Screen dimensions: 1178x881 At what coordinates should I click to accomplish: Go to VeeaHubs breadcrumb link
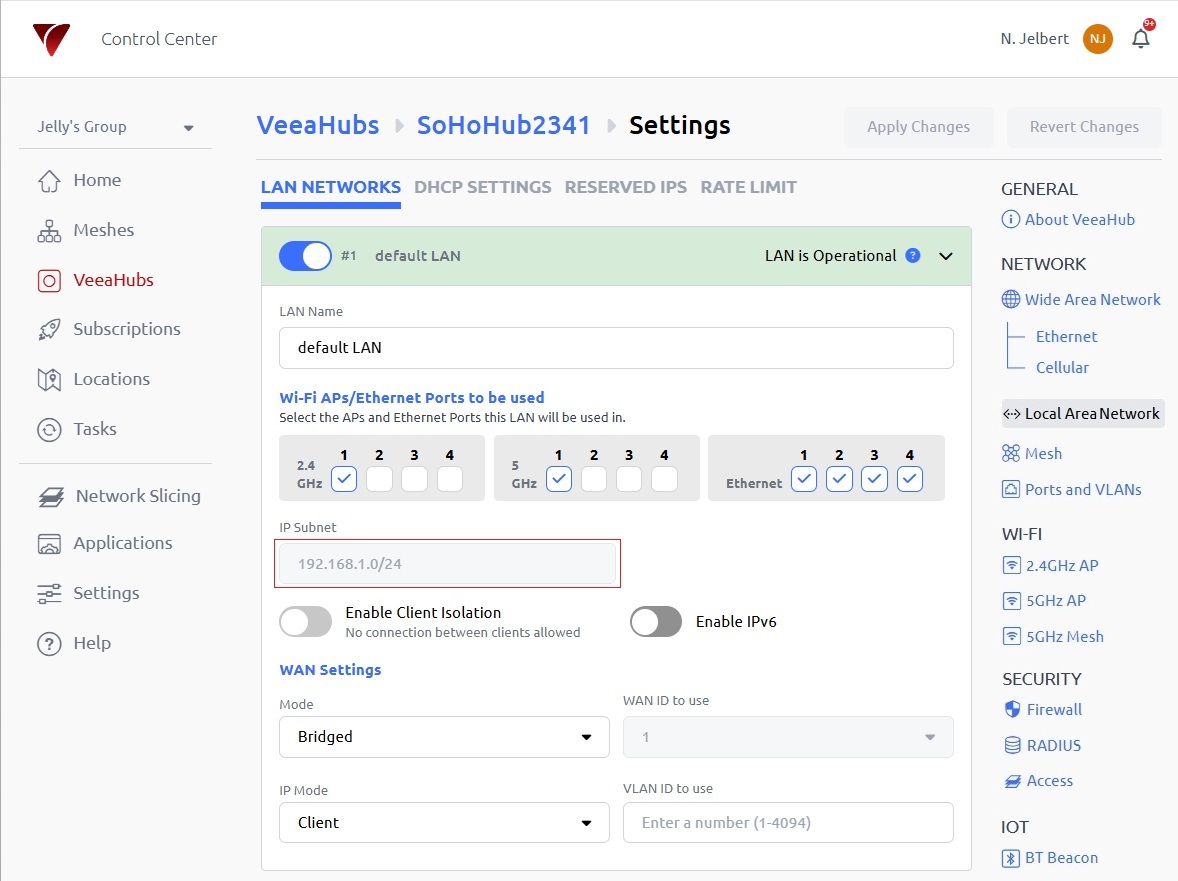(318, 125)
